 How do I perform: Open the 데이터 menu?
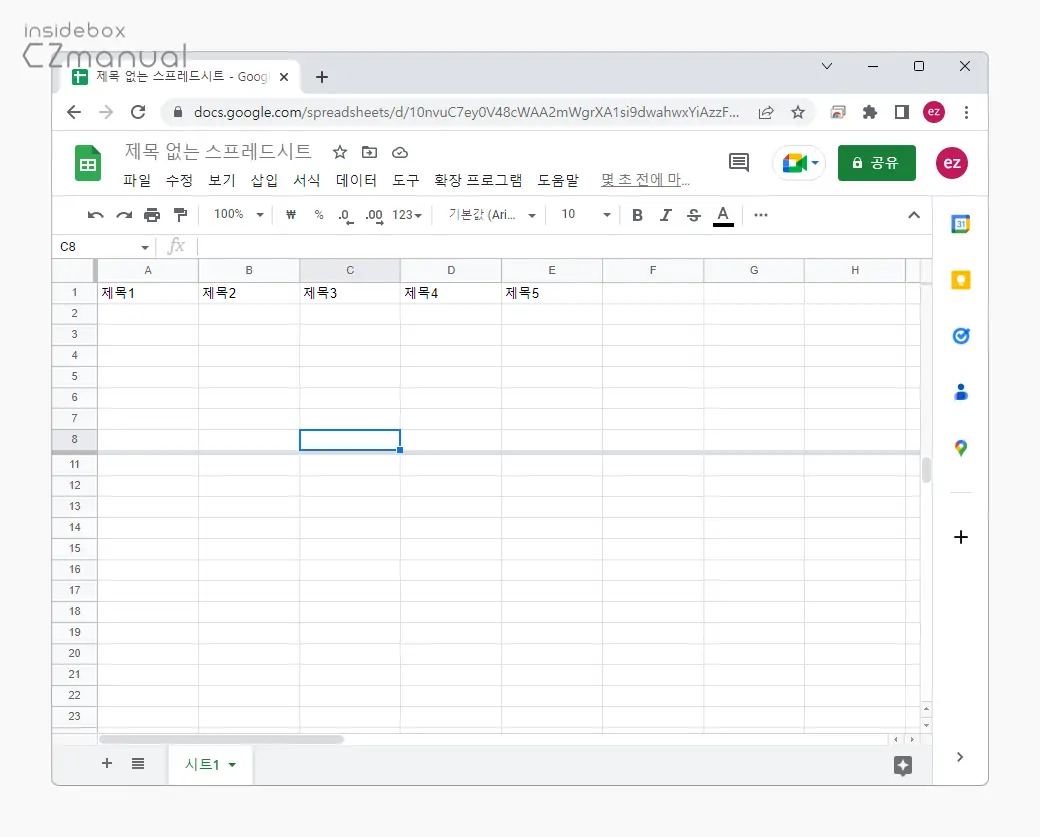[356, 181]
